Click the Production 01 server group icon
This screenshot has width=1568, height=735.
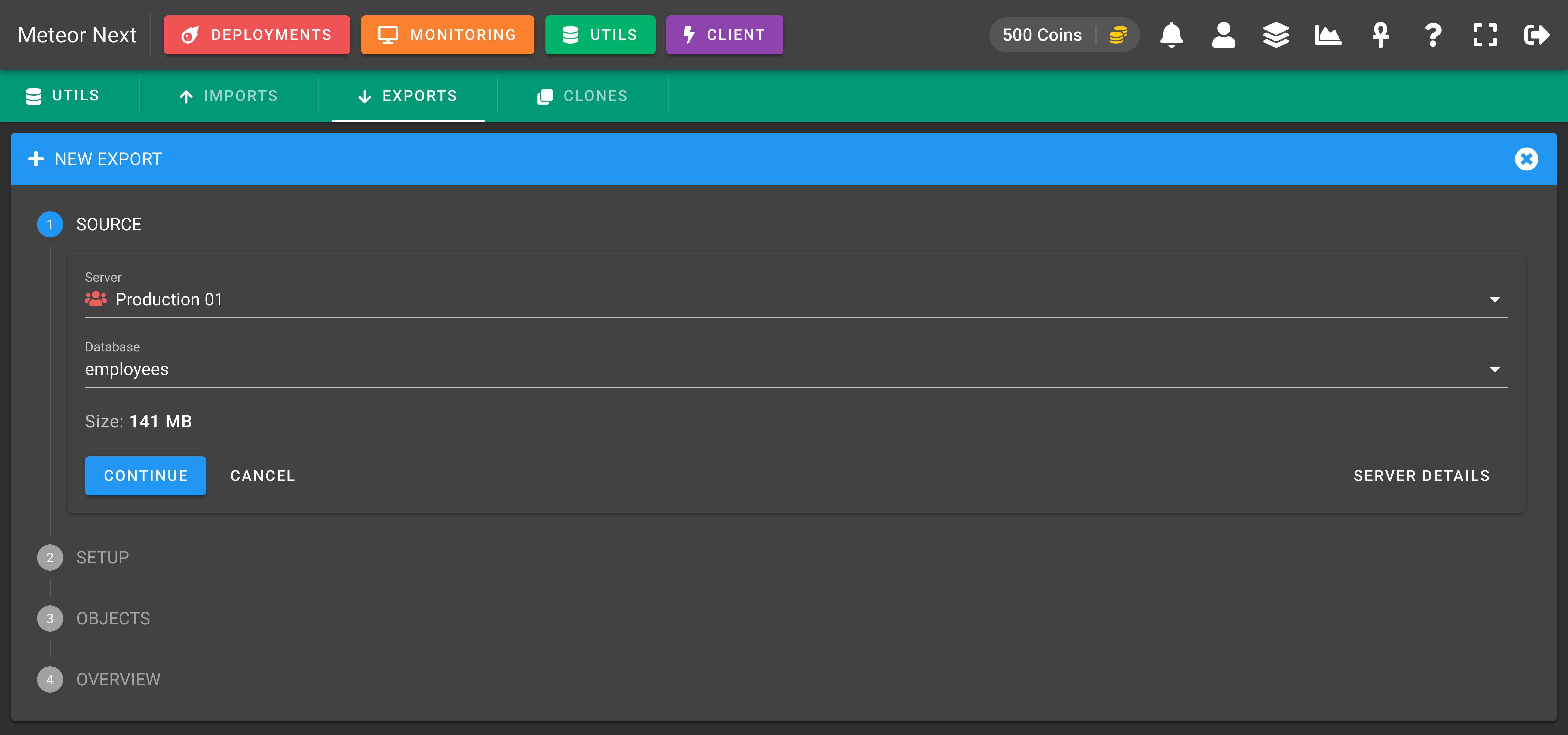(96, 299)
